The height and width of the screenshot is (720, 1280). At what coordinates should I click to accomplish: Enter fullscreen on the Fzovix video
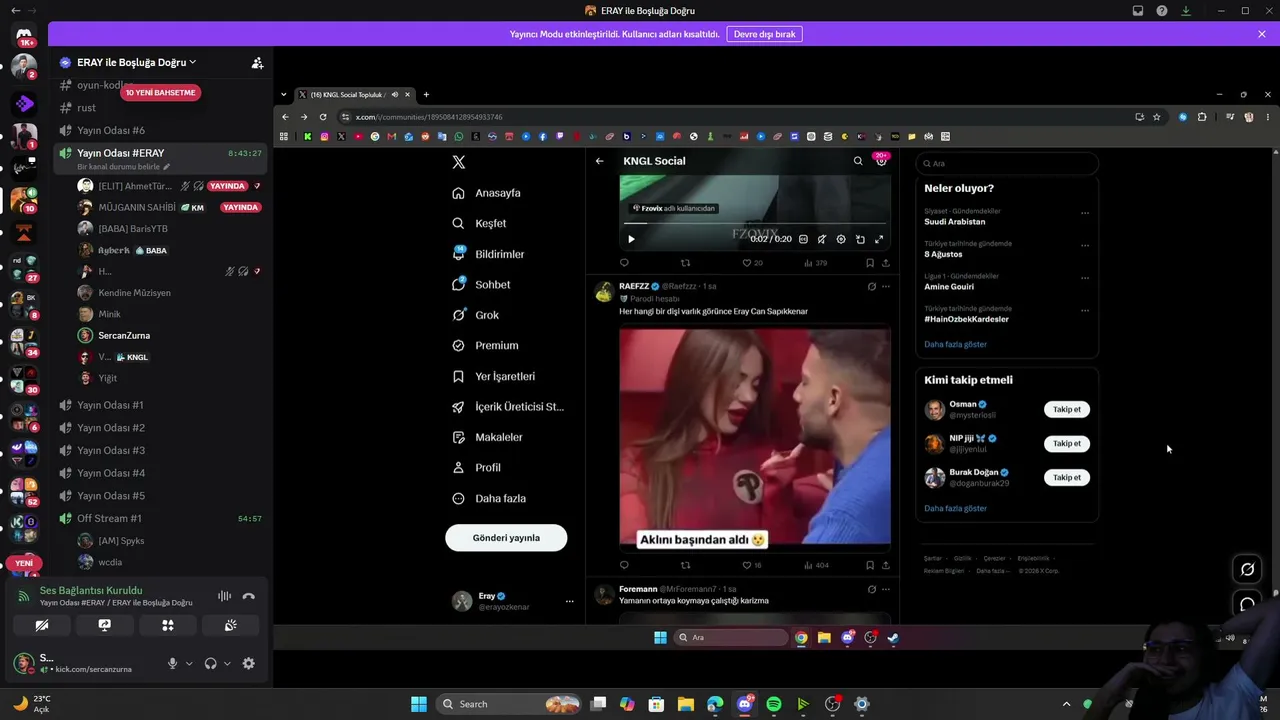tap(879, 239)
